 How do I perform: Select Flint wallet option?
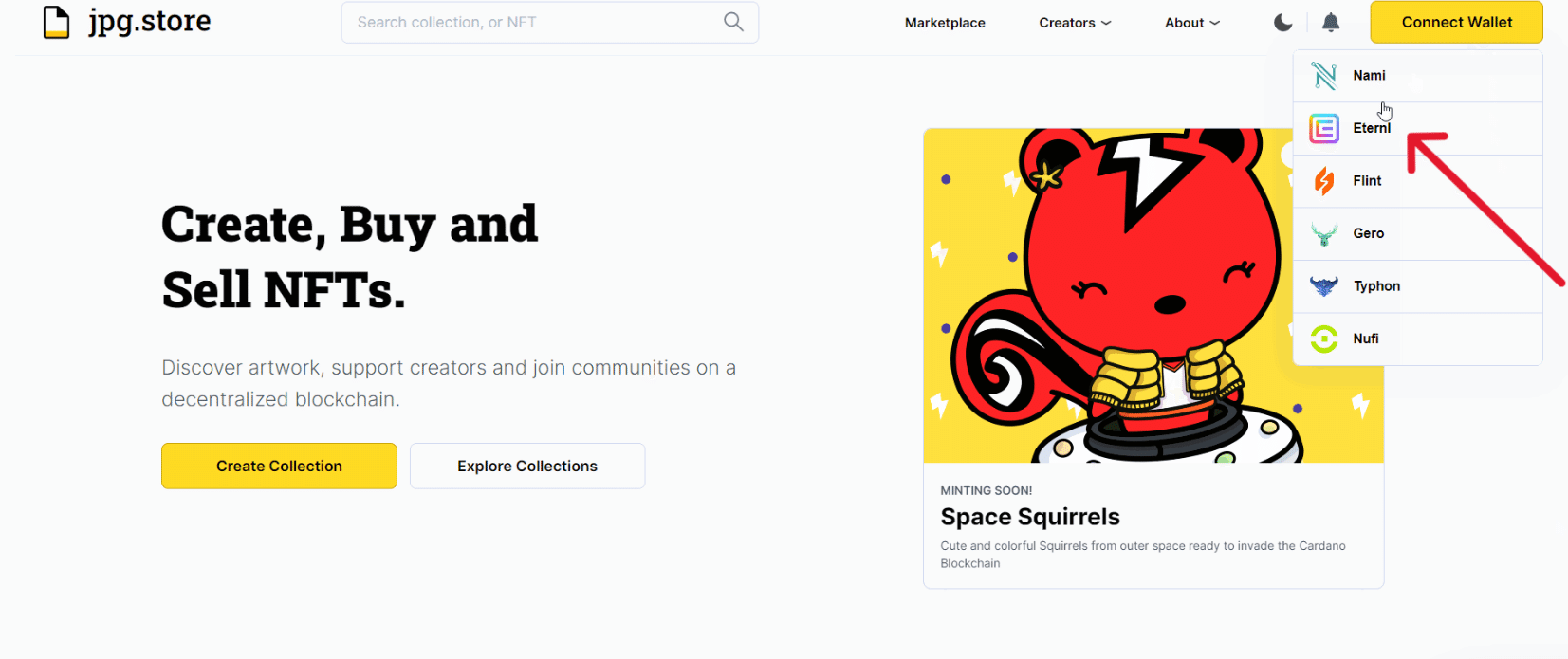(1418, 181)
